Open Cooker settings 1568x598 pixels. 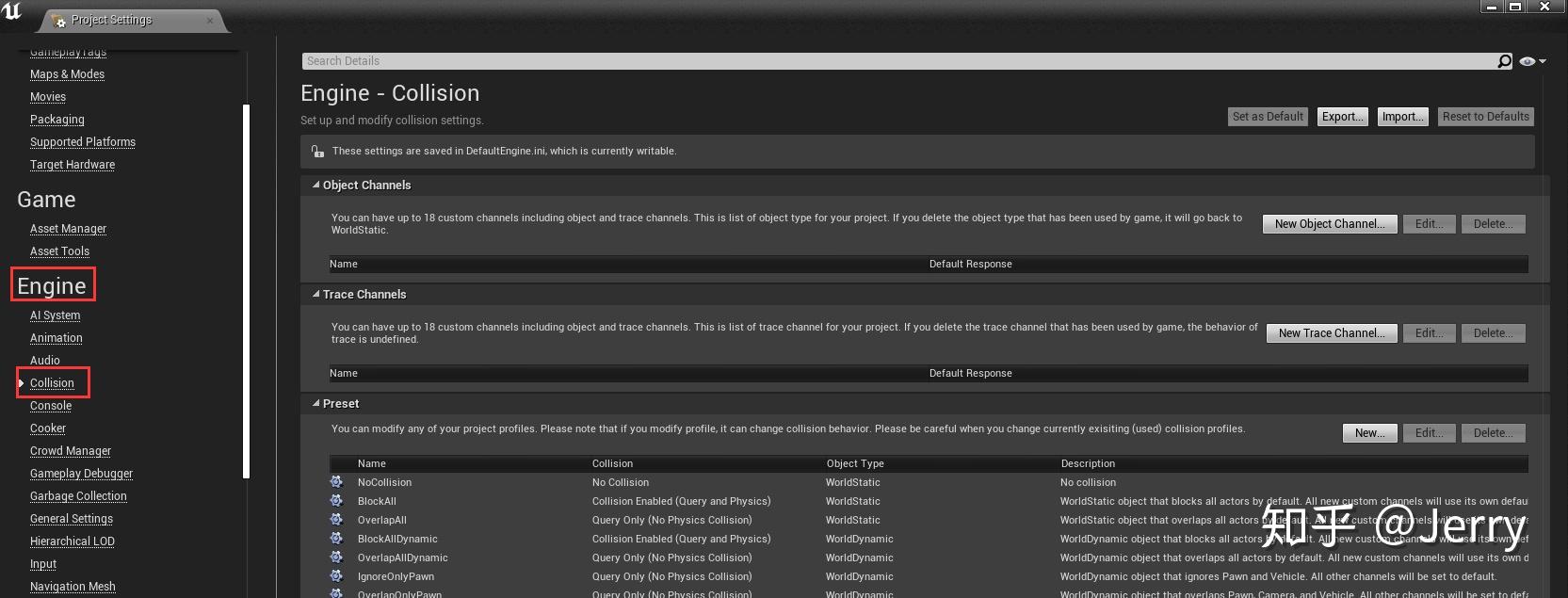click(x=48, y=428)
